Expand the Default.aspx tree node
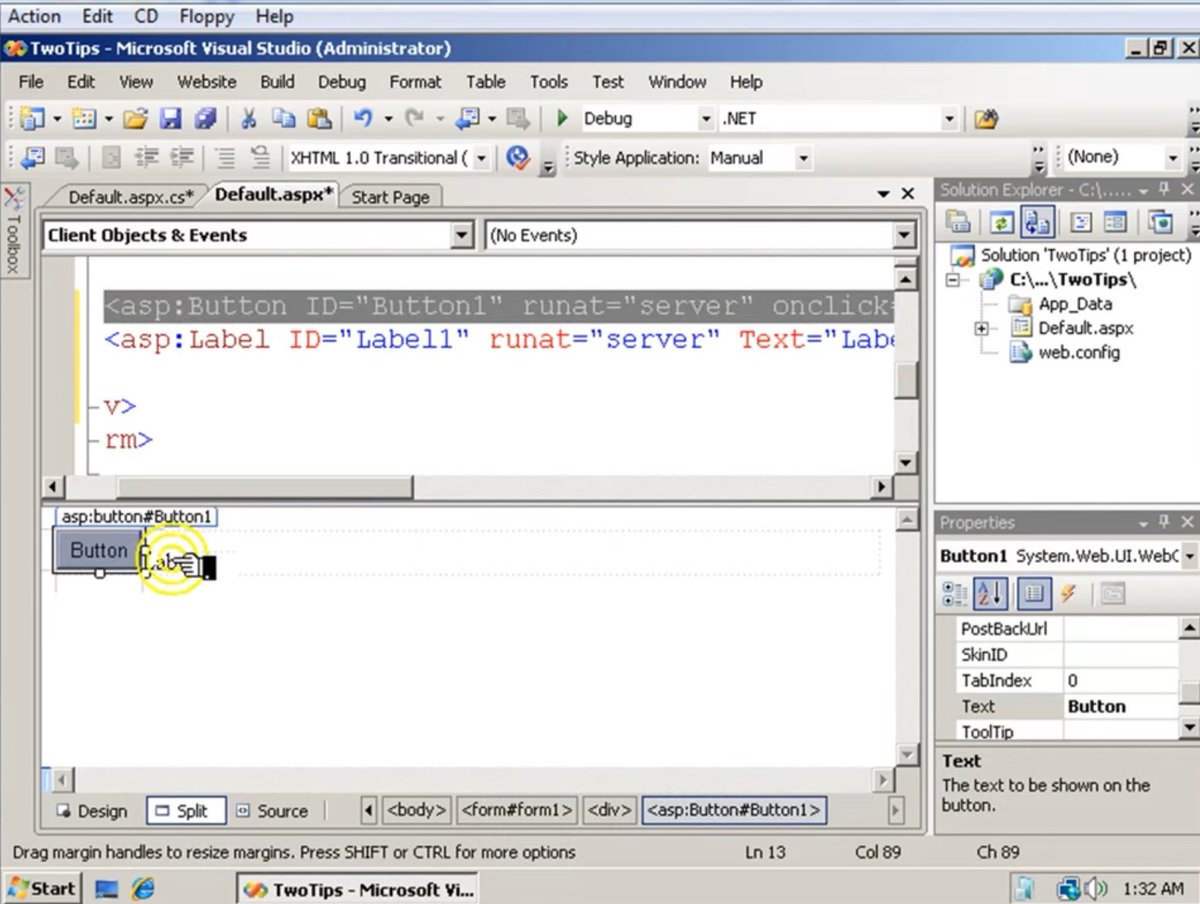1200x904 pixels. (982, 329)
